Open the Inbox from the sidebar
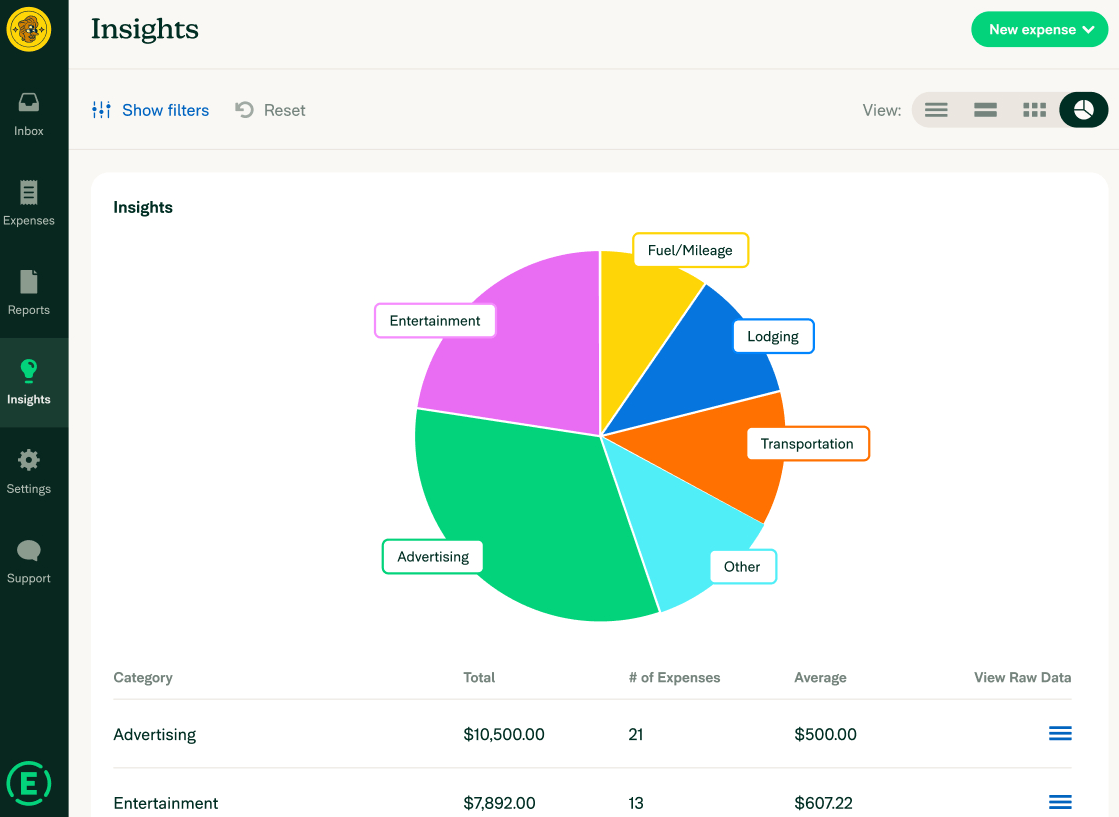This screenshot has height=817, width=1119. click(29, 114)
